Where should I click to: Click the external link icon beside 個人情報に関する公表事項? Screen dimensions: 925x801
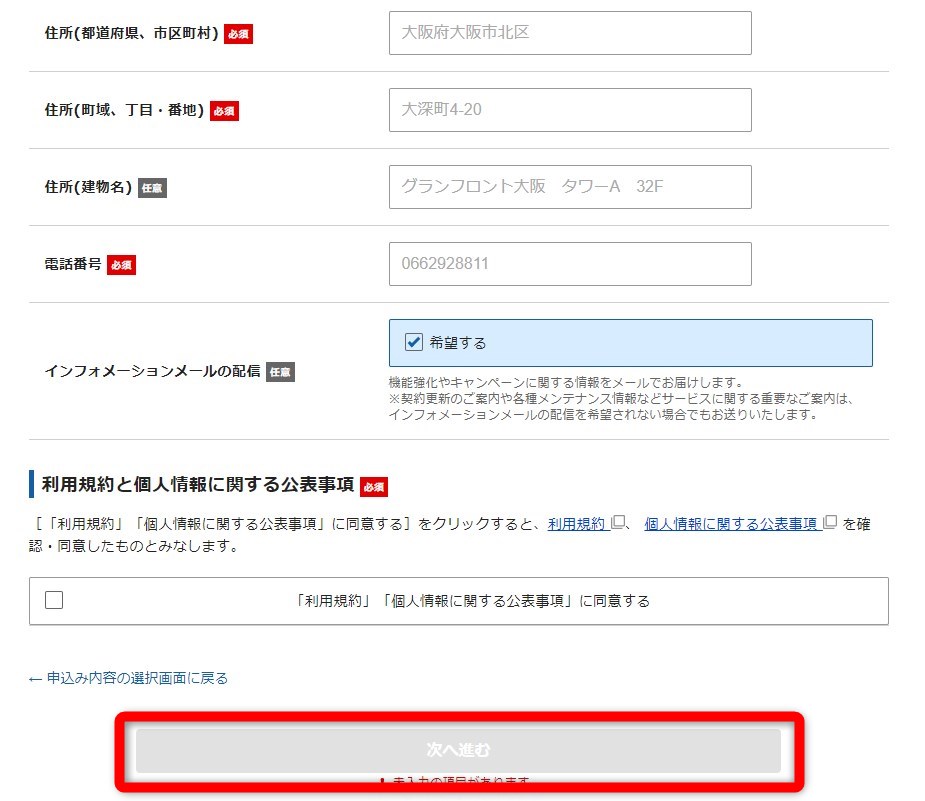(828, 523)
